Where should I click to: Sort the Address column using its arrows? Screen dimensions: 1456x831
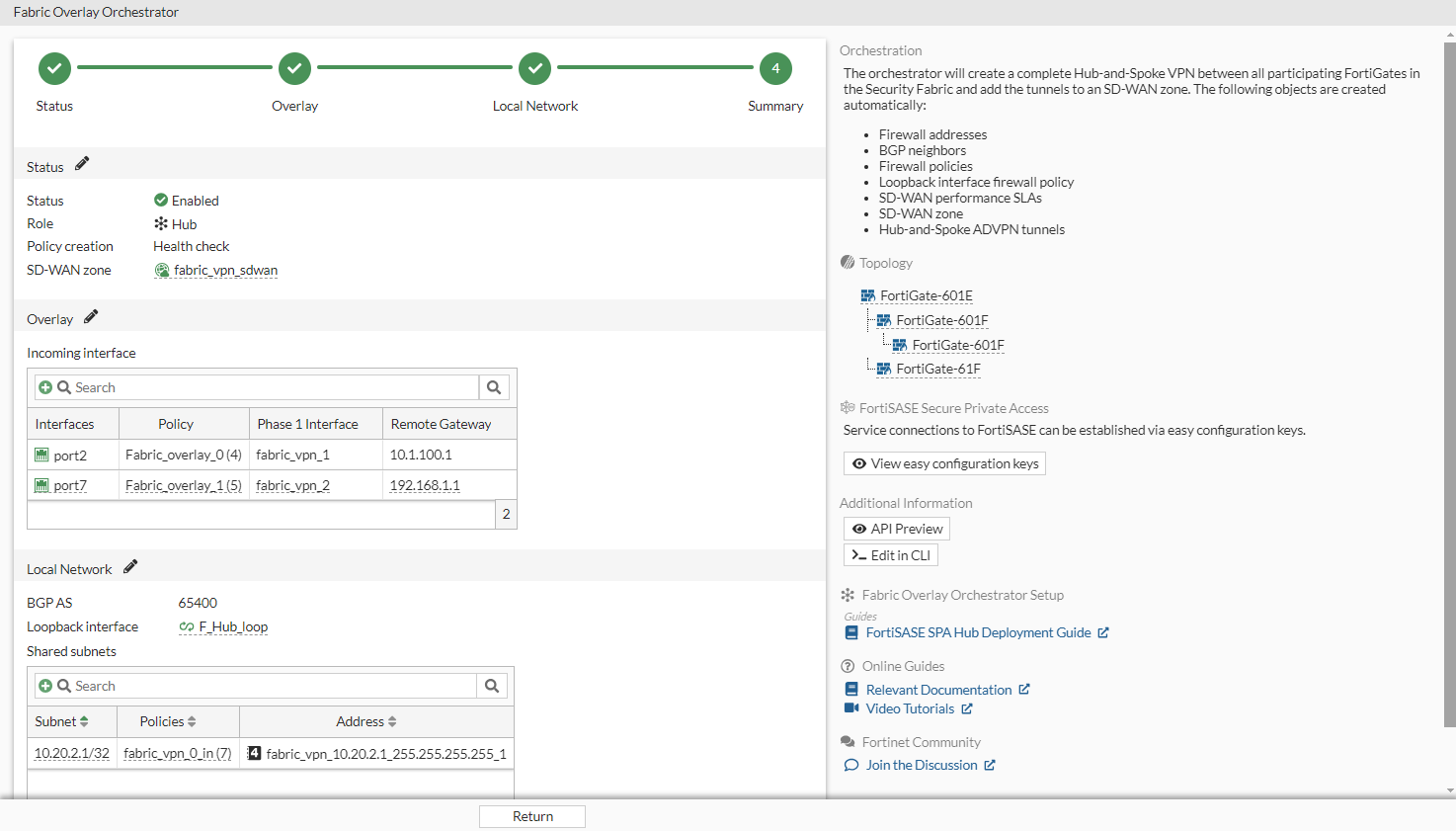[393, 721]
